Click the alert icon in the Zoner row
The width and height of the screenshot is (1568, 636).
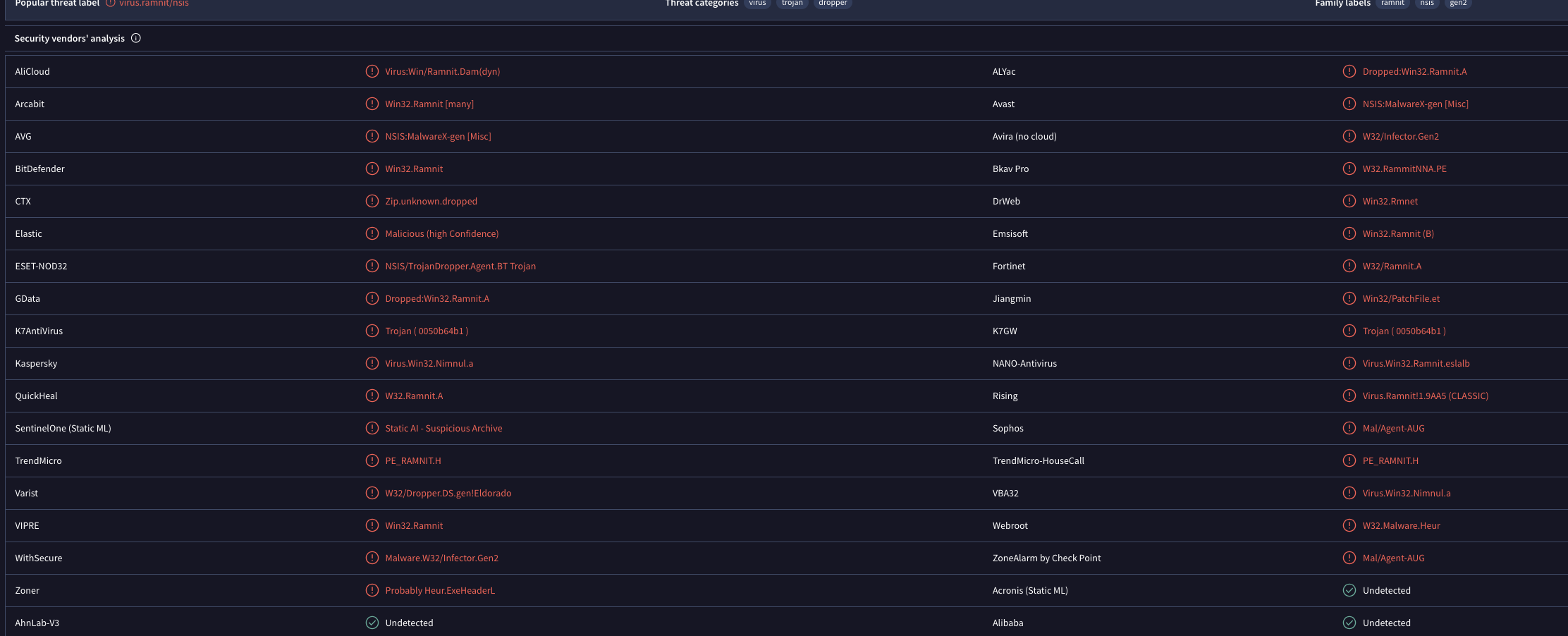[x=372, y=590]
